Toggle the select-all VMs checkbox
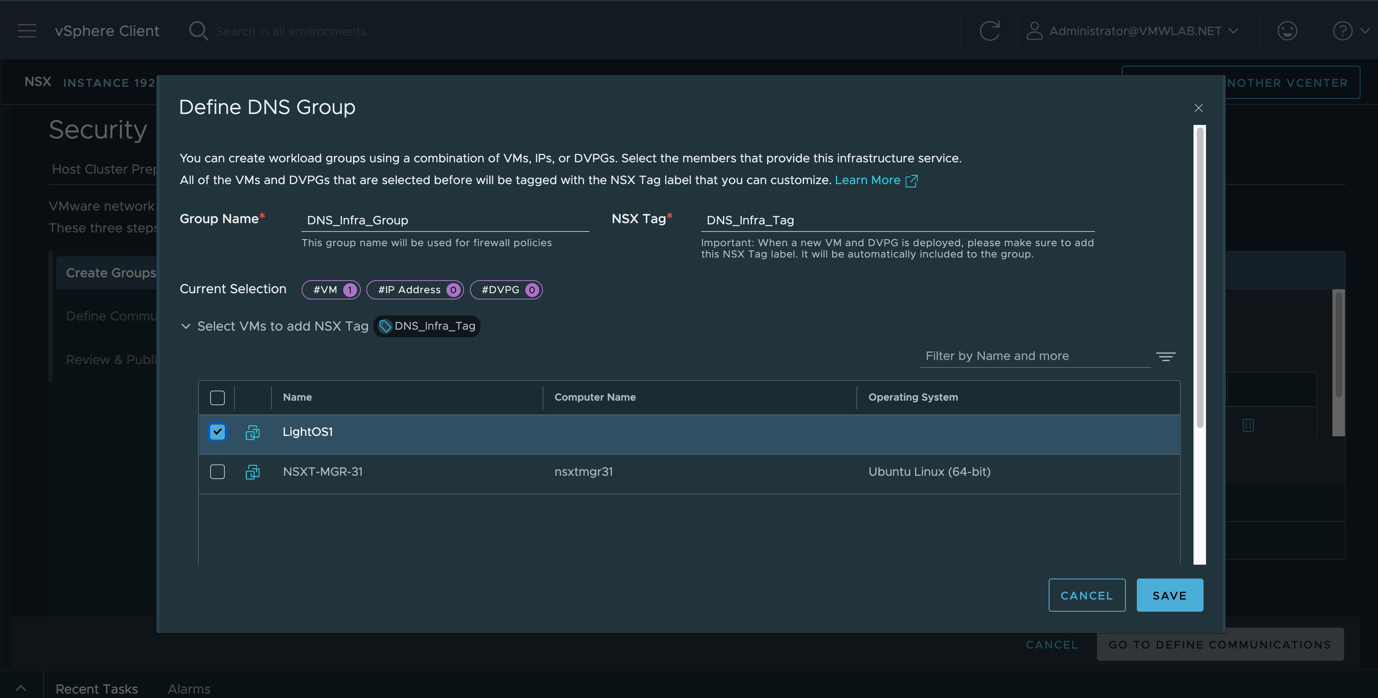 (217, 398)
